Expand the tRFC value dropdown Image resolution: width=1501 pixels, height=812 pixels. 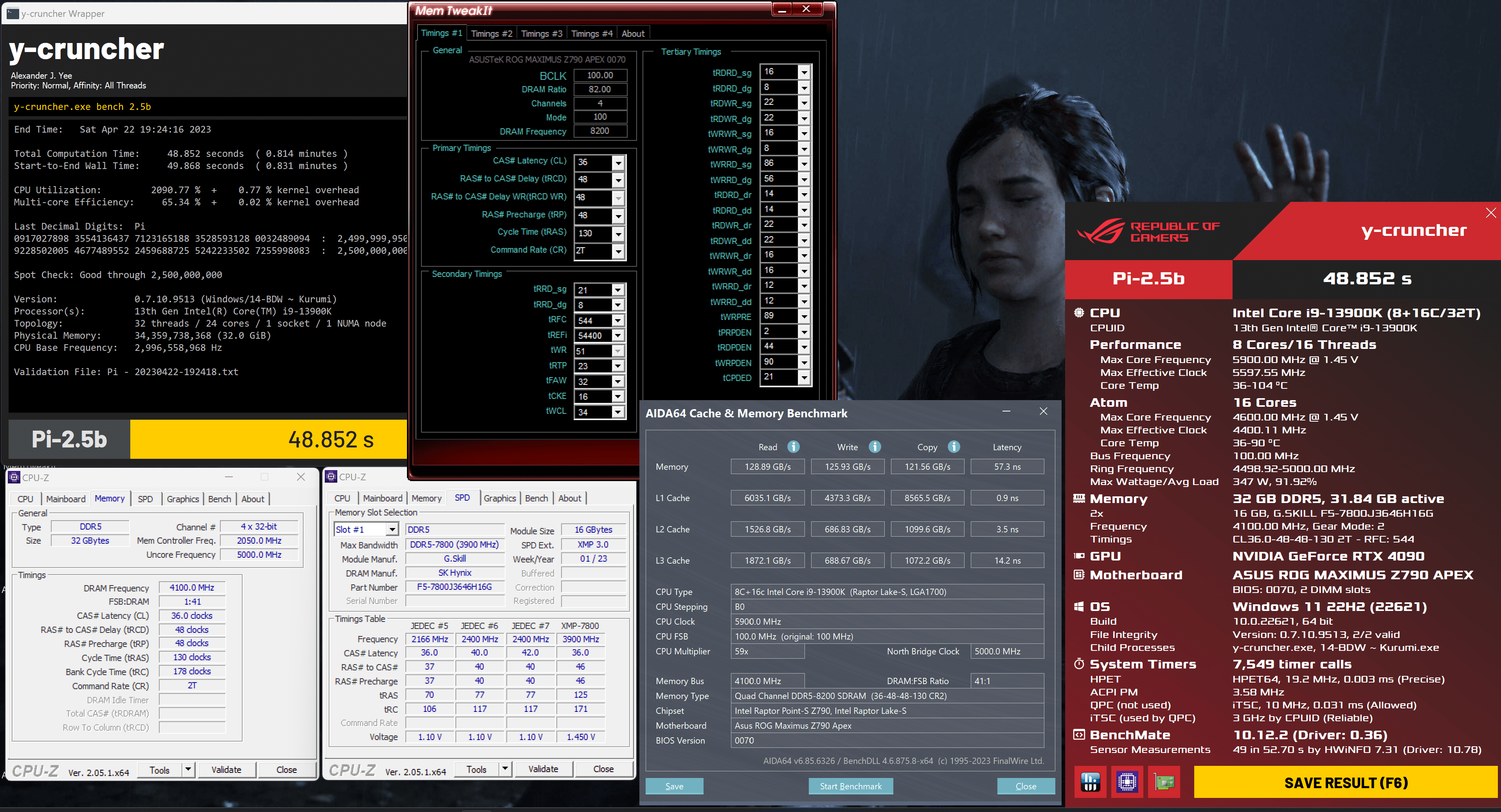tap(617, 320)
